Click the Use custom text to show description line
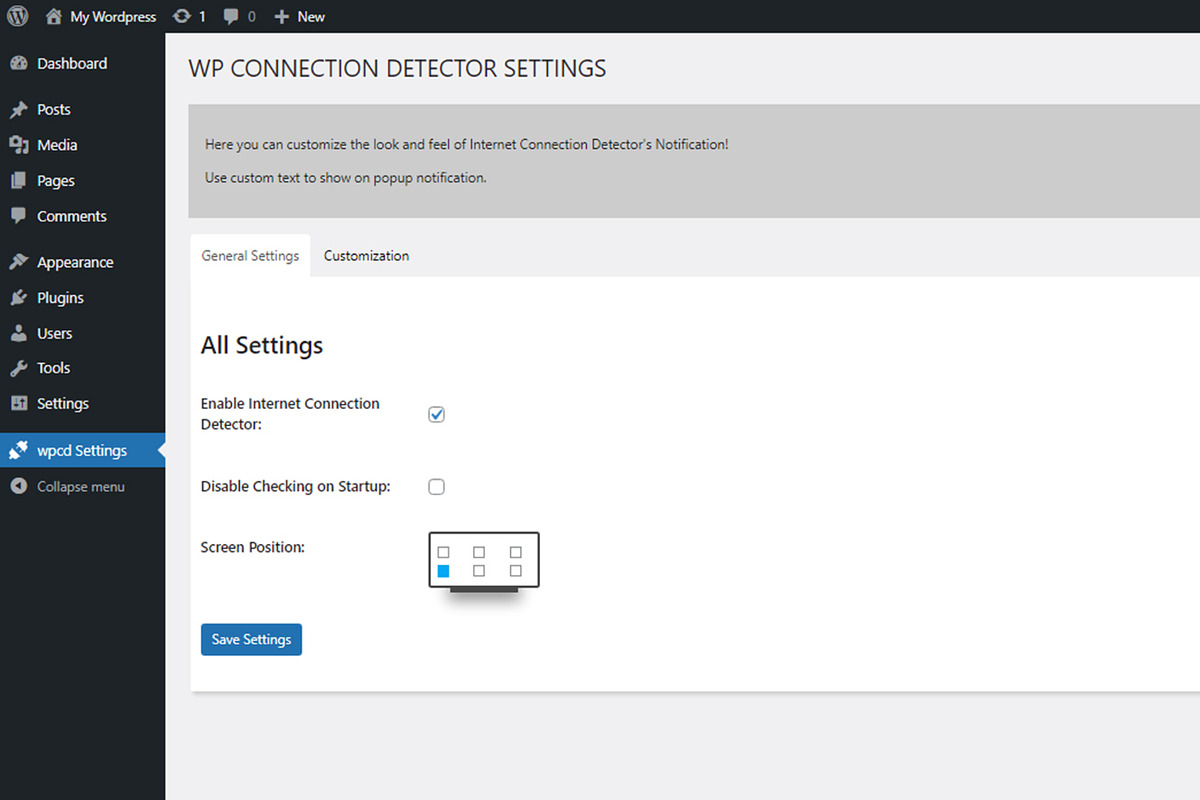Image resolution: width=1200 pixels, height=800 pixels. coord(346,177)
